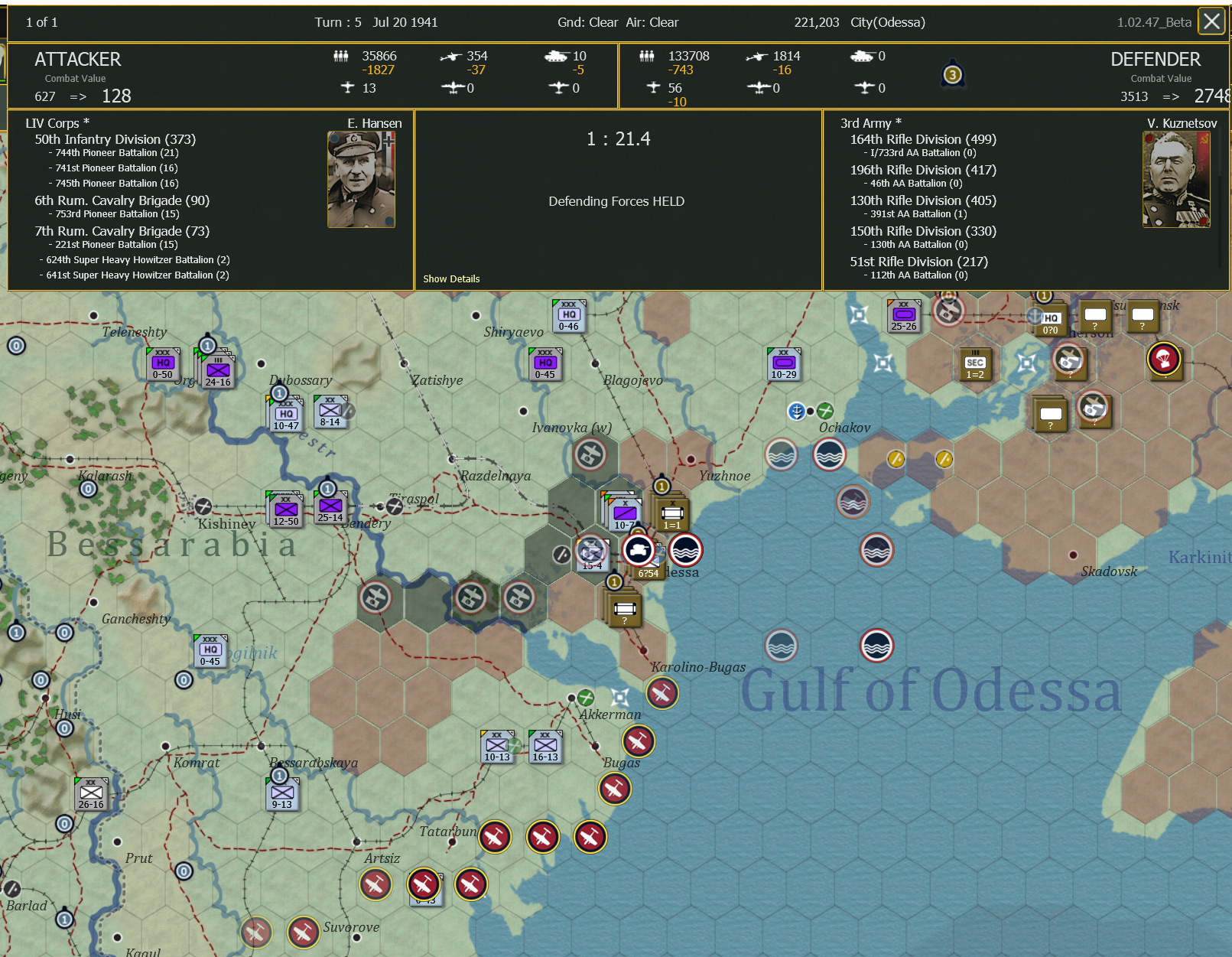Select the 16-13 infantry counter
Image resolution: width=1232 pixels, height=957 pixels.
545,747
